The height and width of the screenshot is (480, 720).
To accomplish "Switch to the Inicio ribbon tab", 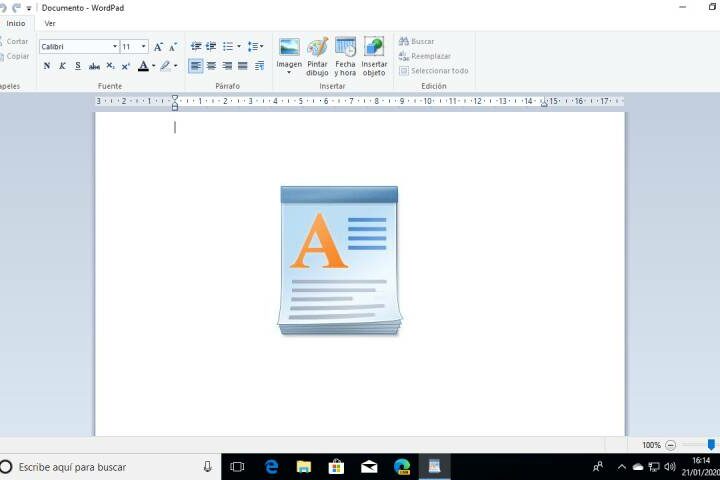I will coord(16,23).
